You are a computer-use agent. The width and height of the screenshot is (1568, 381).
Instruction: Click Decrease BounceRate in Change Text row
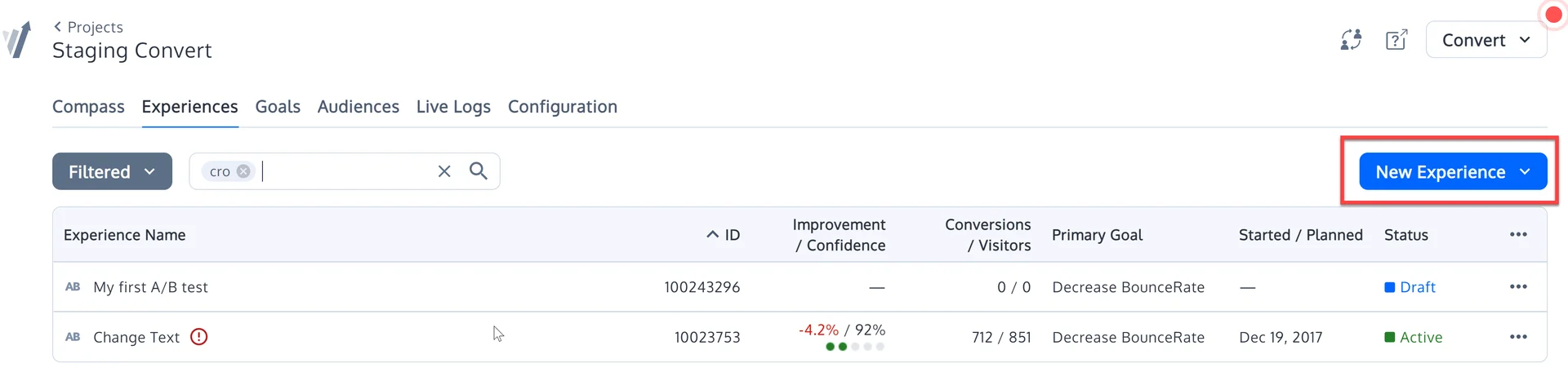point(1128,337)
